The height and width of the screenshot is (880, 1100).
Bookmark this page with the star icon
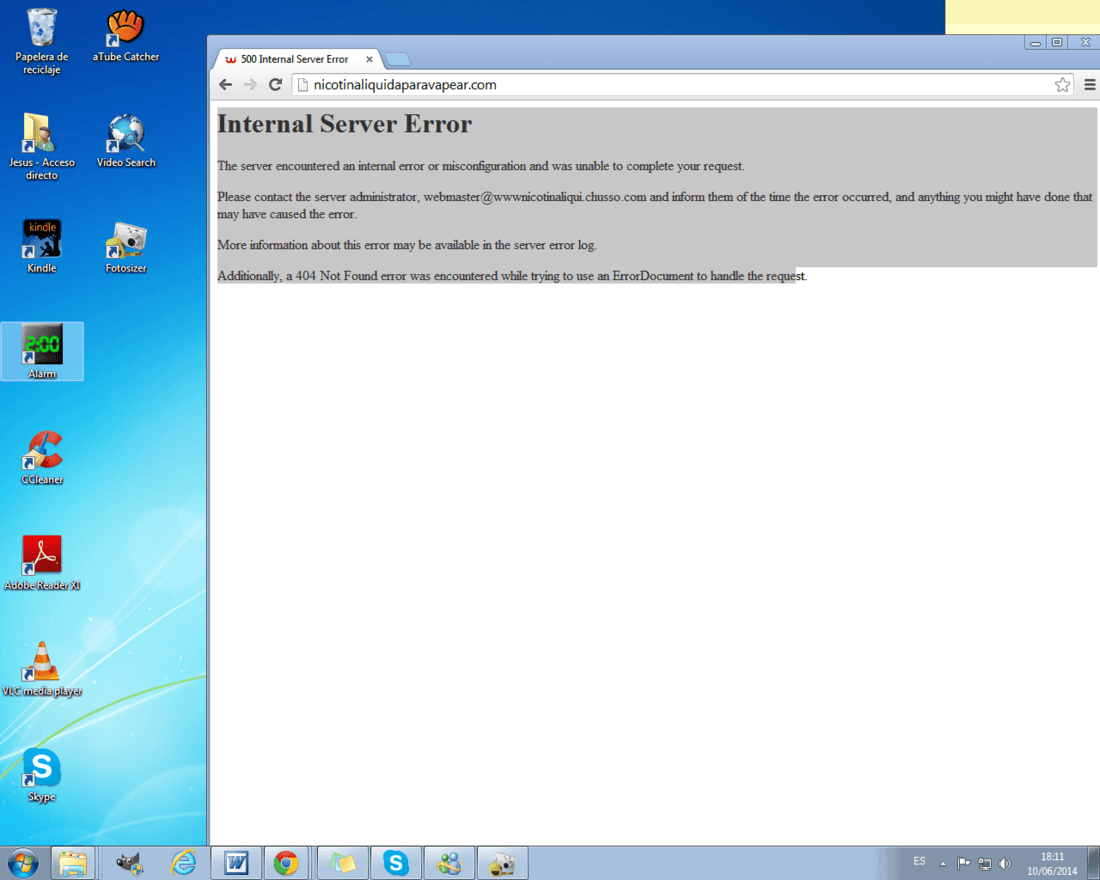pyautogui.click(x=1062, y=85)
